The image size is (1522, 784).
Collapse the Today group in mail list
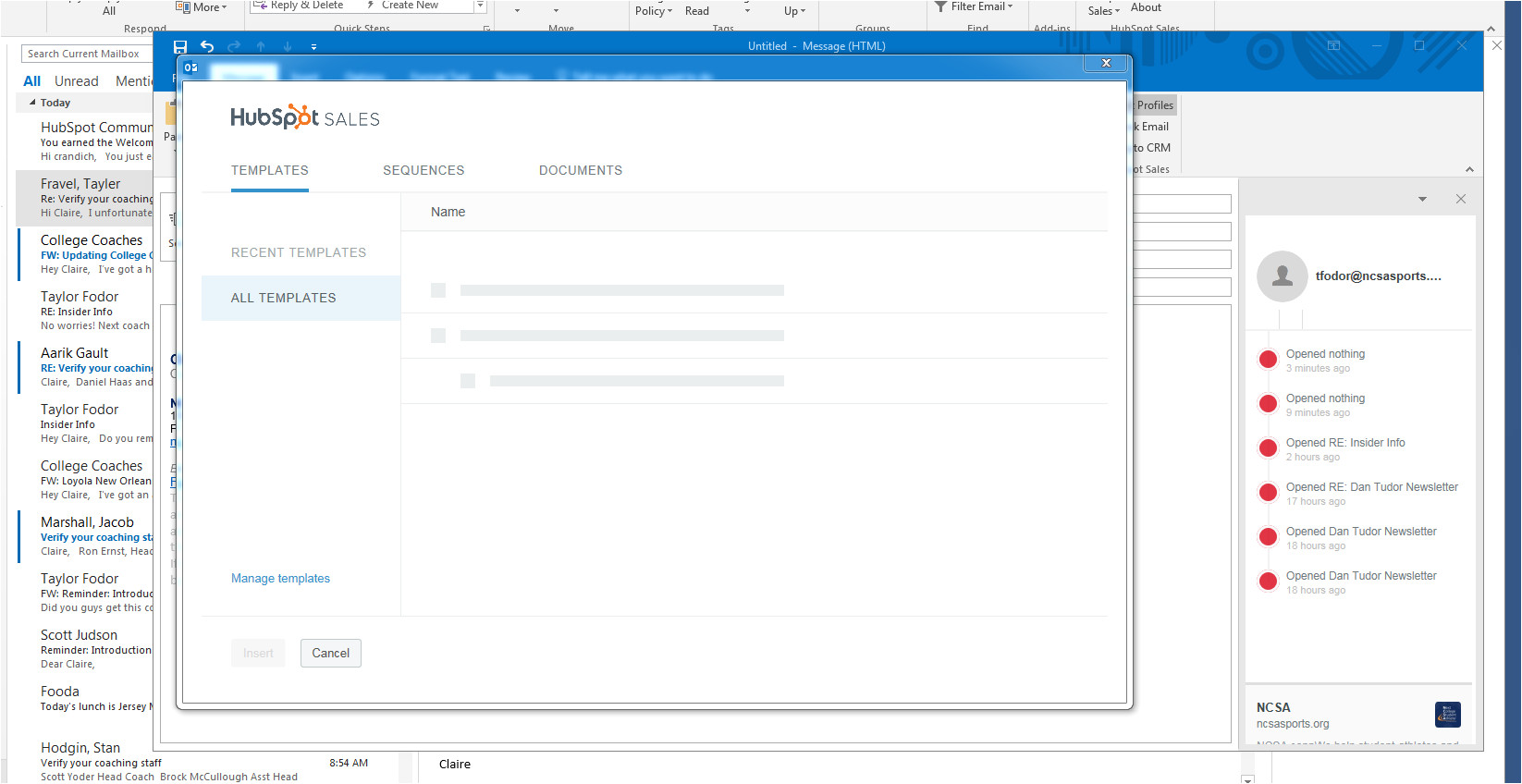click(x=33, y=103)
